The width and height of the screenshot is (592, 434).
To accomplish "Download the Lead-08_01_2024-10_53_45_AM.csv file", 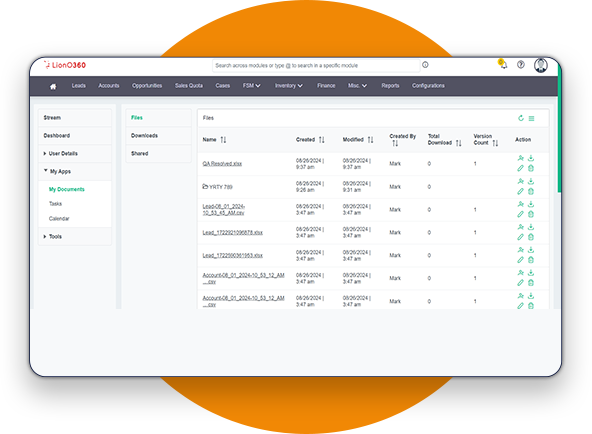I will (531, 204).
